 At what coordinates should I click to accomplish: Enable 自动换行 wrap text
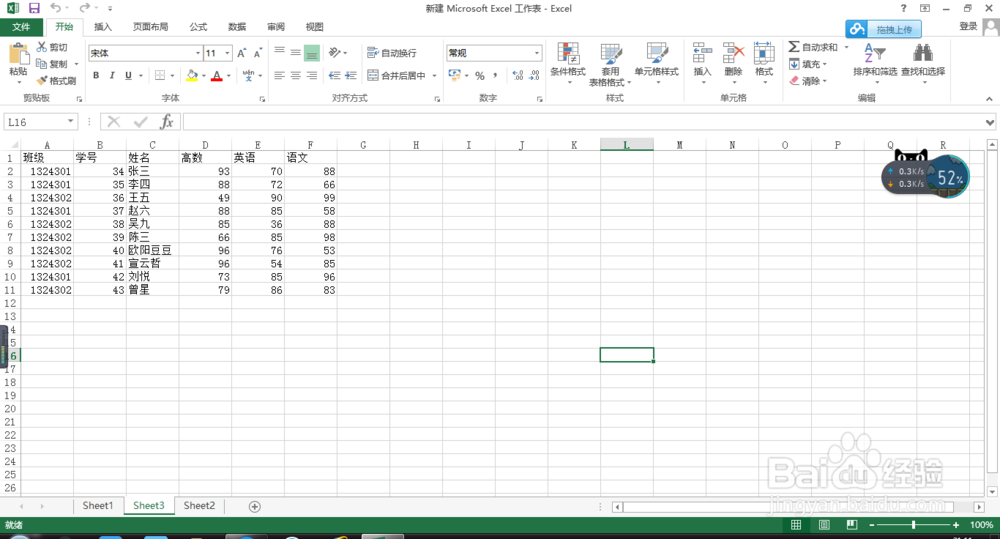(392, 53)
